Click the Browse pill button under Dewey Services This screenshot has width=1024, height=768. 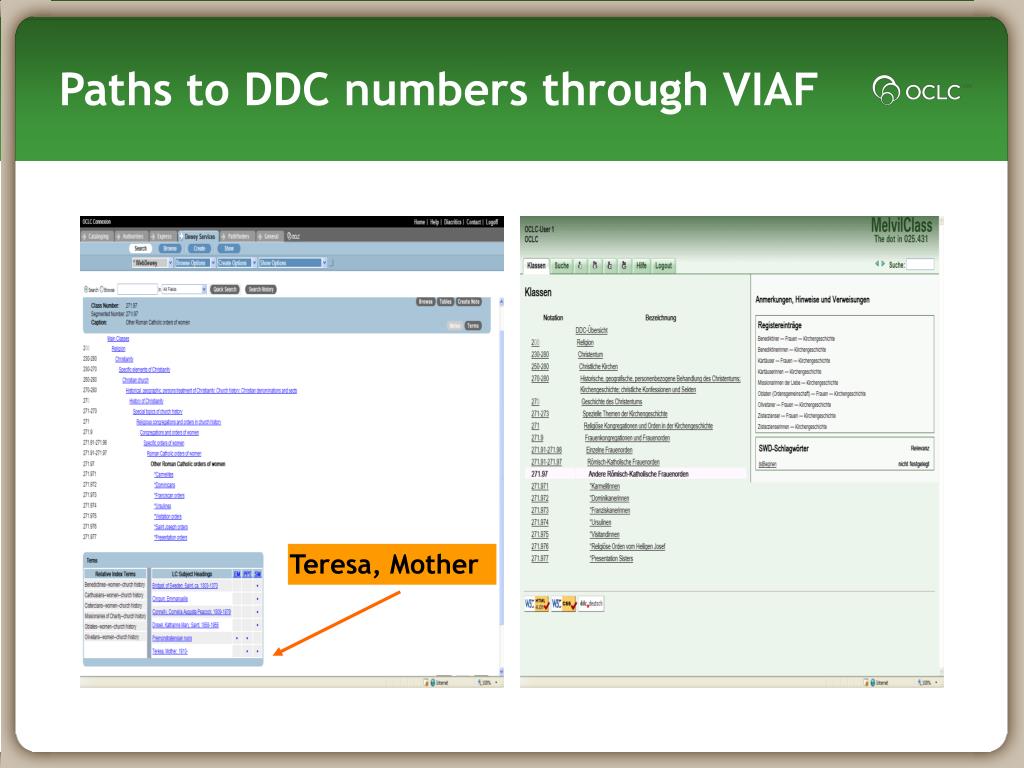tap(170, 249)
